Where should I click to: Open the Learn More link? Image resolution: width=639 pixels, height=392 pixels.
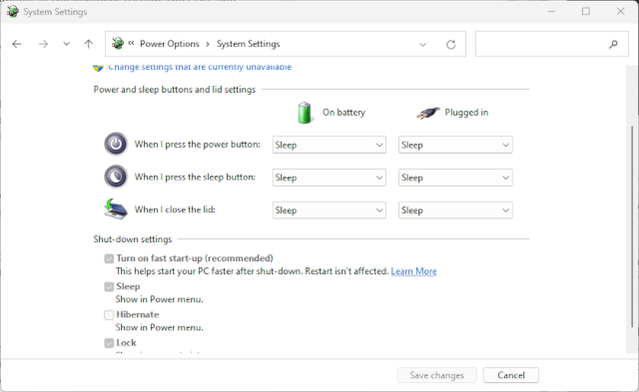414,271
